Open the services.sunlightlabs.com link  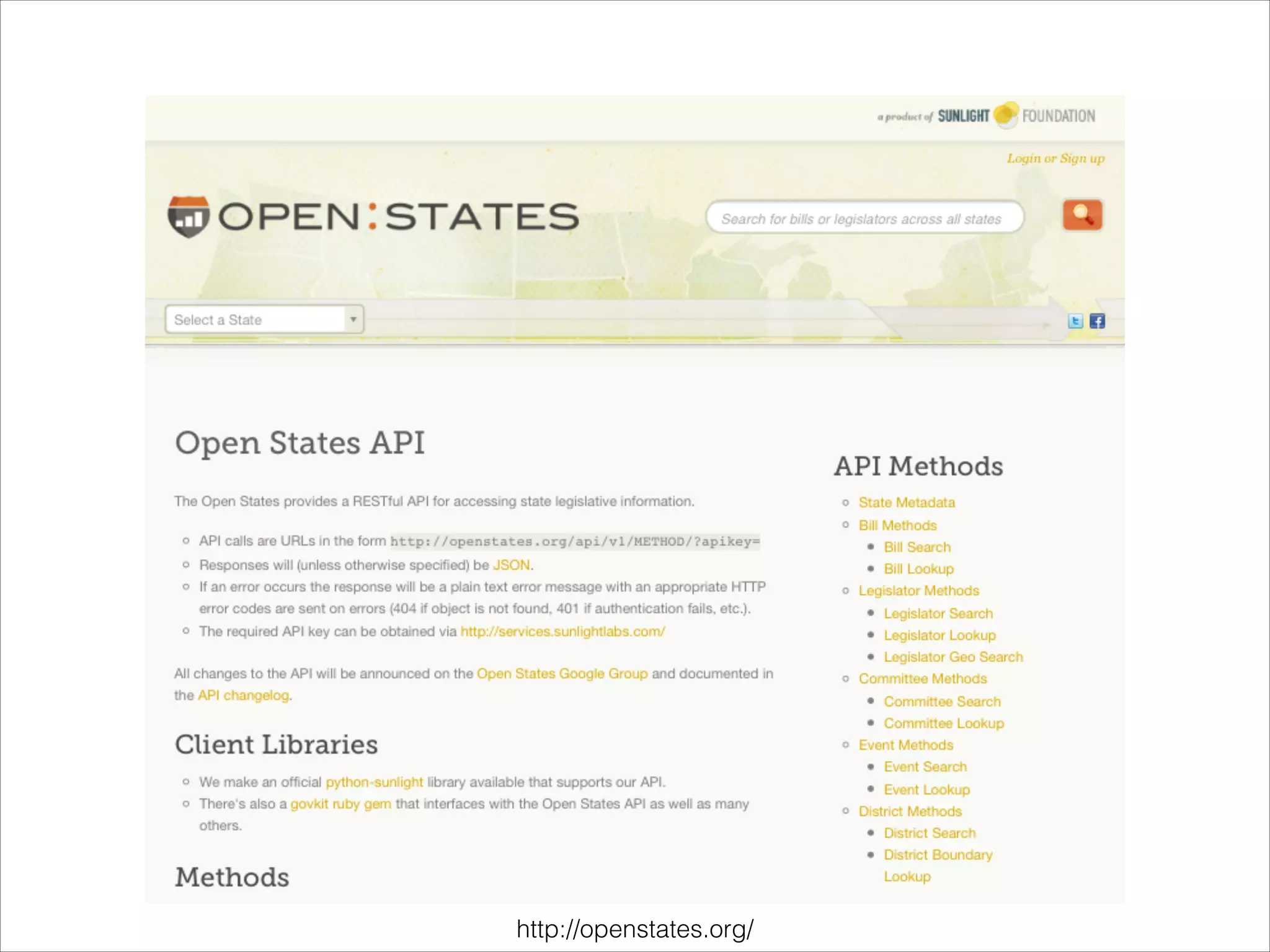(x=562, y=632)
